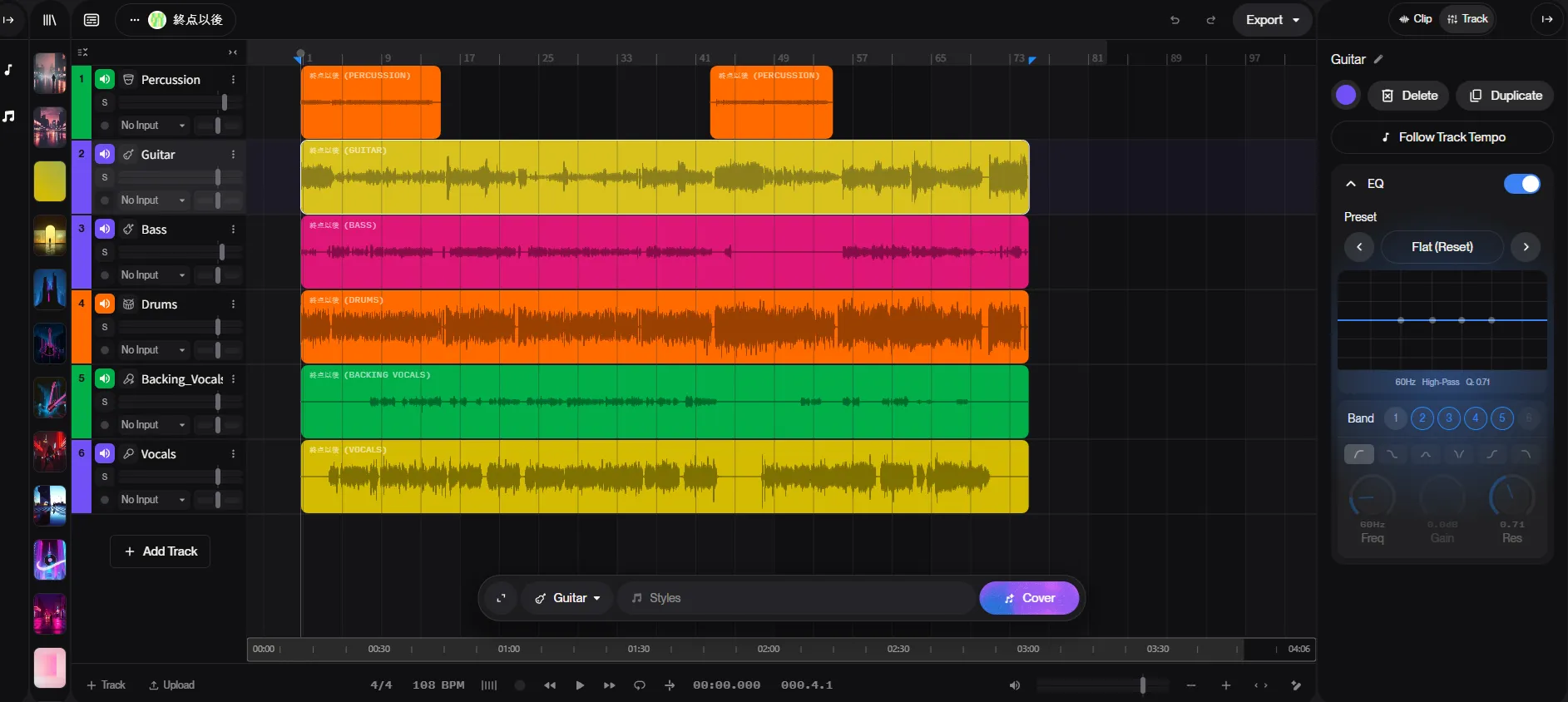Collapse the EQ section
Viewport: 1568px width, 702px height.
coord(1351,184)
